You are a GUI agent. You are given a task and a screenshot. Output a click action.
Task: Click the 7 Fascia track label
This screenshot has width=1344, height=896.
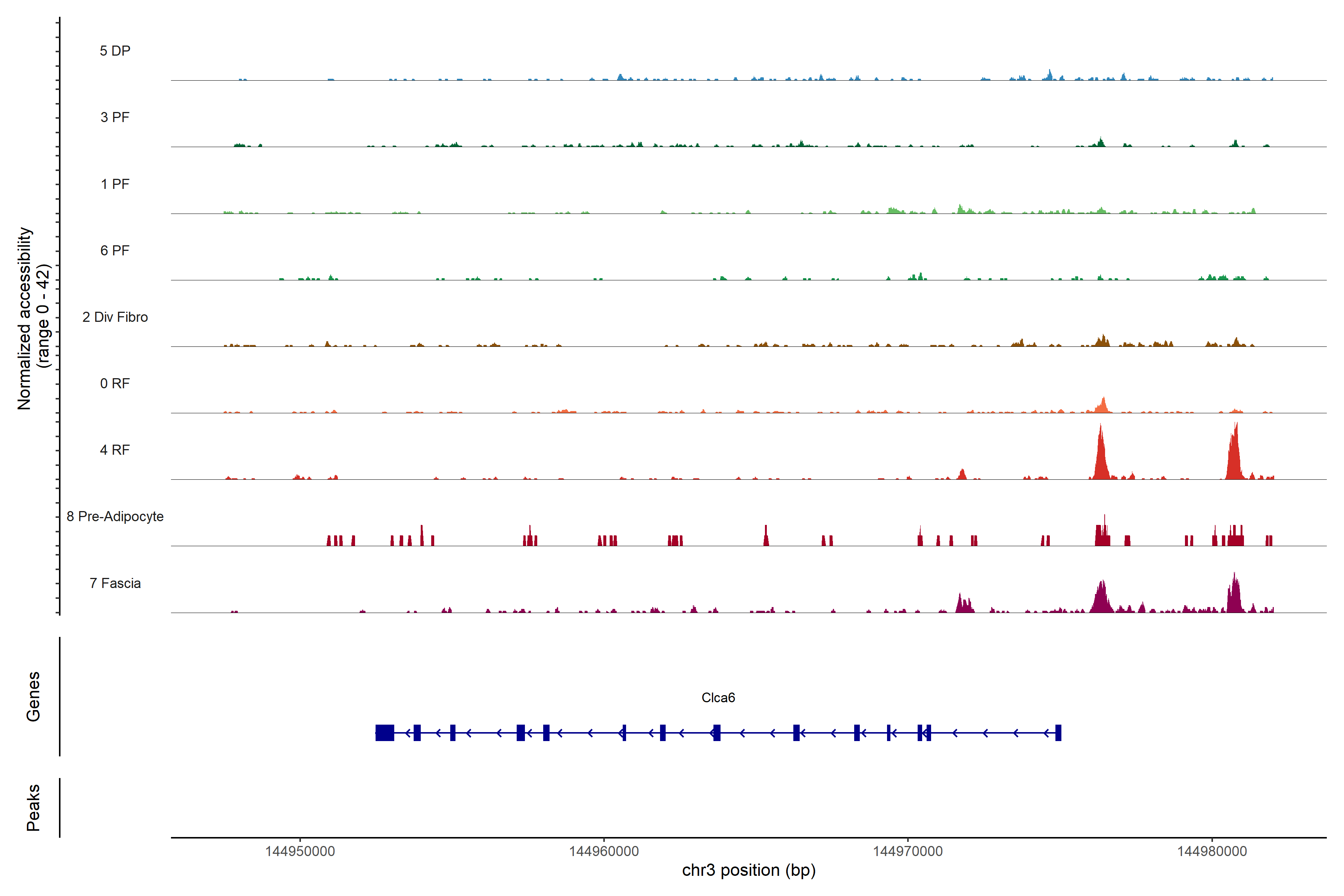point(115,583)
